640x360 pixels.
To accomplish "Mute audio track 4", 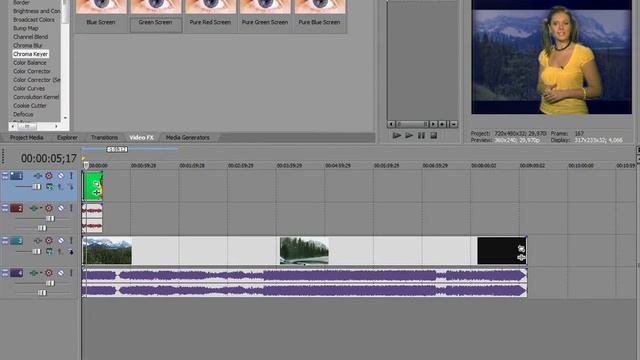I will pos(60,273).
